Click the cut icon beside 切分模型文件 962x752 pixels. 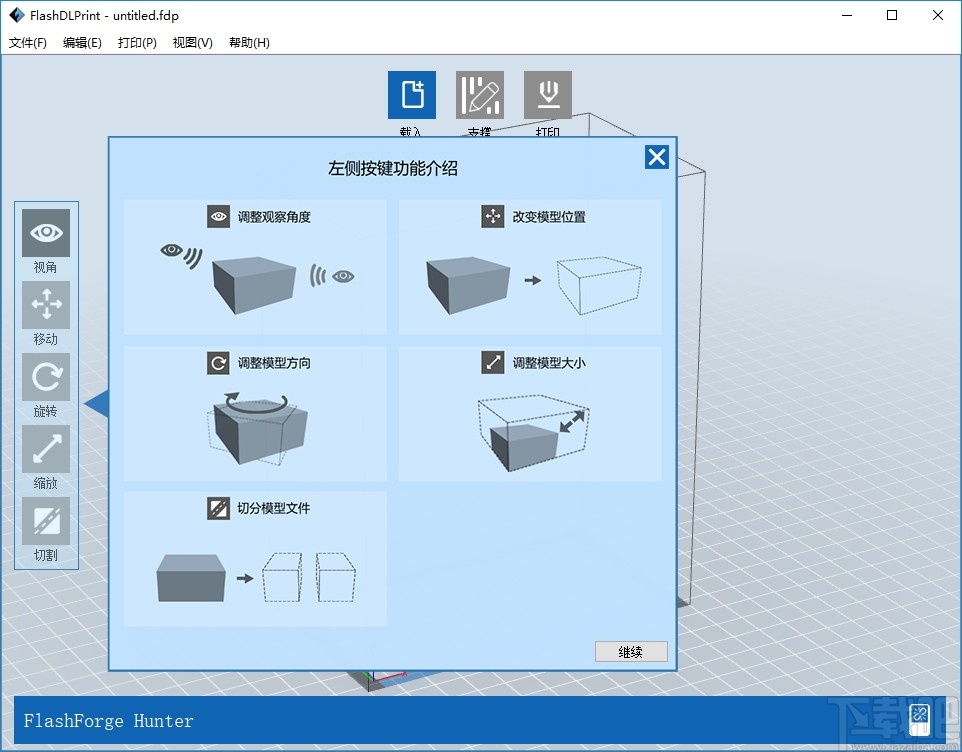[x=219, y=507]
